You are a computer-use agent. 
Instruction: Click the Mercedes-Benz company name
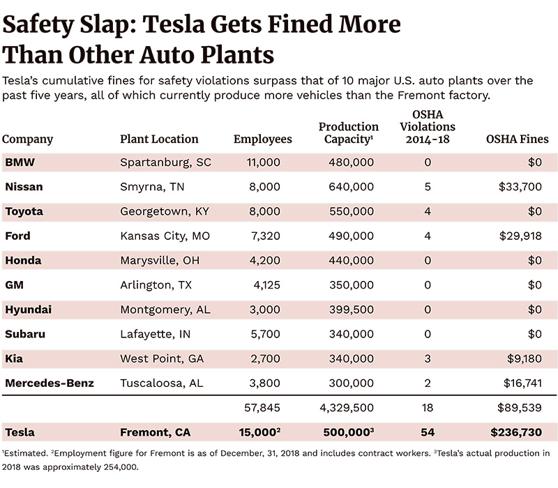click(49, 383)
